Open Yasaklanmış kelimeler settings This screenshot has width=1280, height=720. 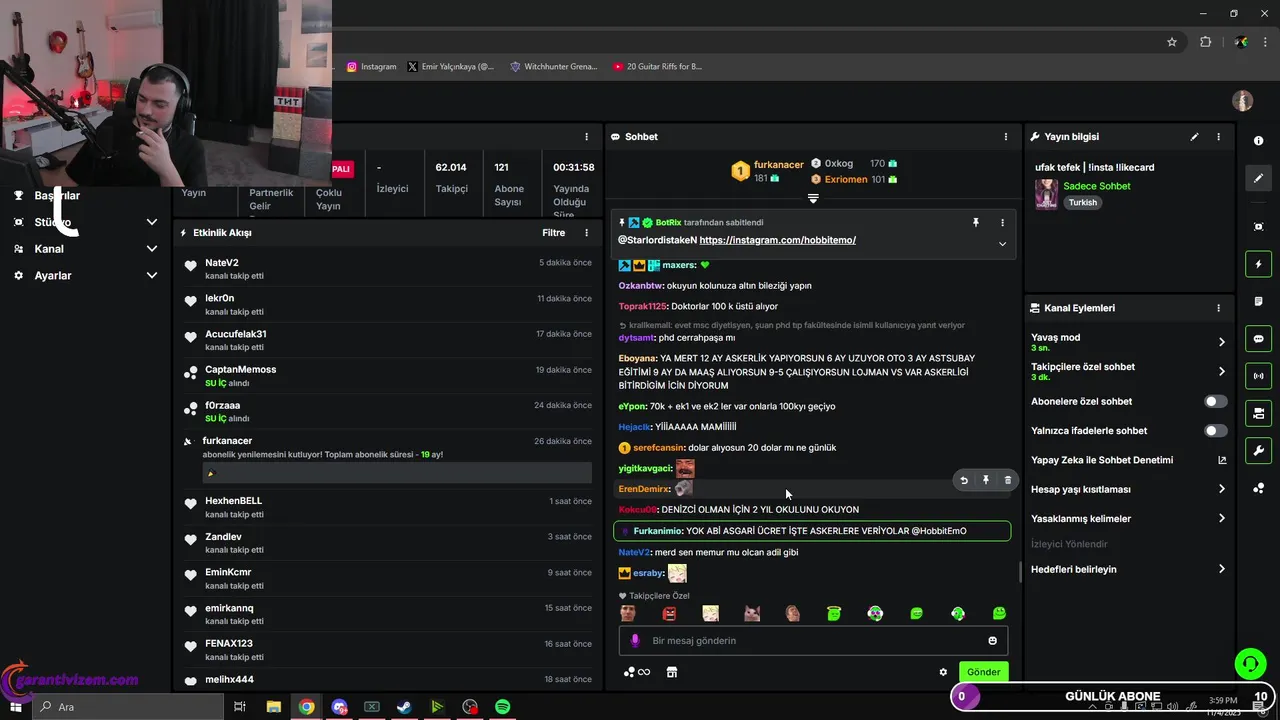(x=1128, y=519)
